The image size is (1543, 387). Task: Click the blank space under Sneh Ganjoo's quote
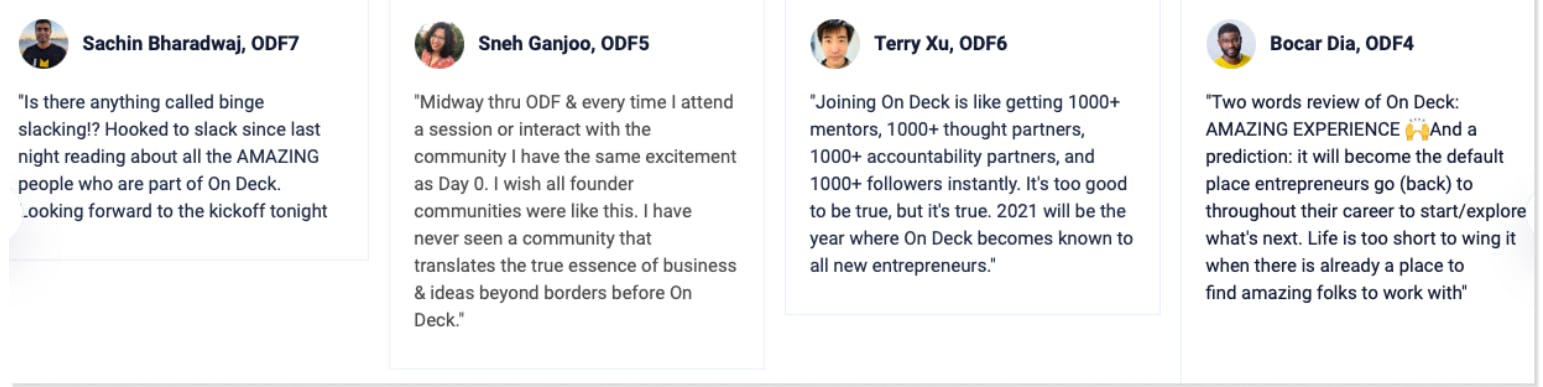[x=576, y=350]
